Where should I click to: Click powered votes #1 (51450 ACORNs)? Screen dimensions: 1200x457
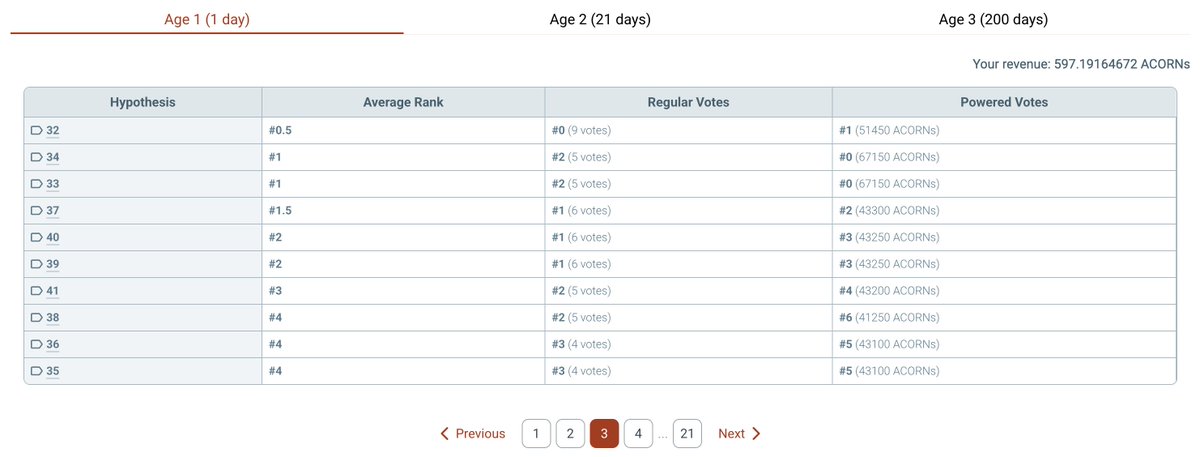(x=1004, y=131)
